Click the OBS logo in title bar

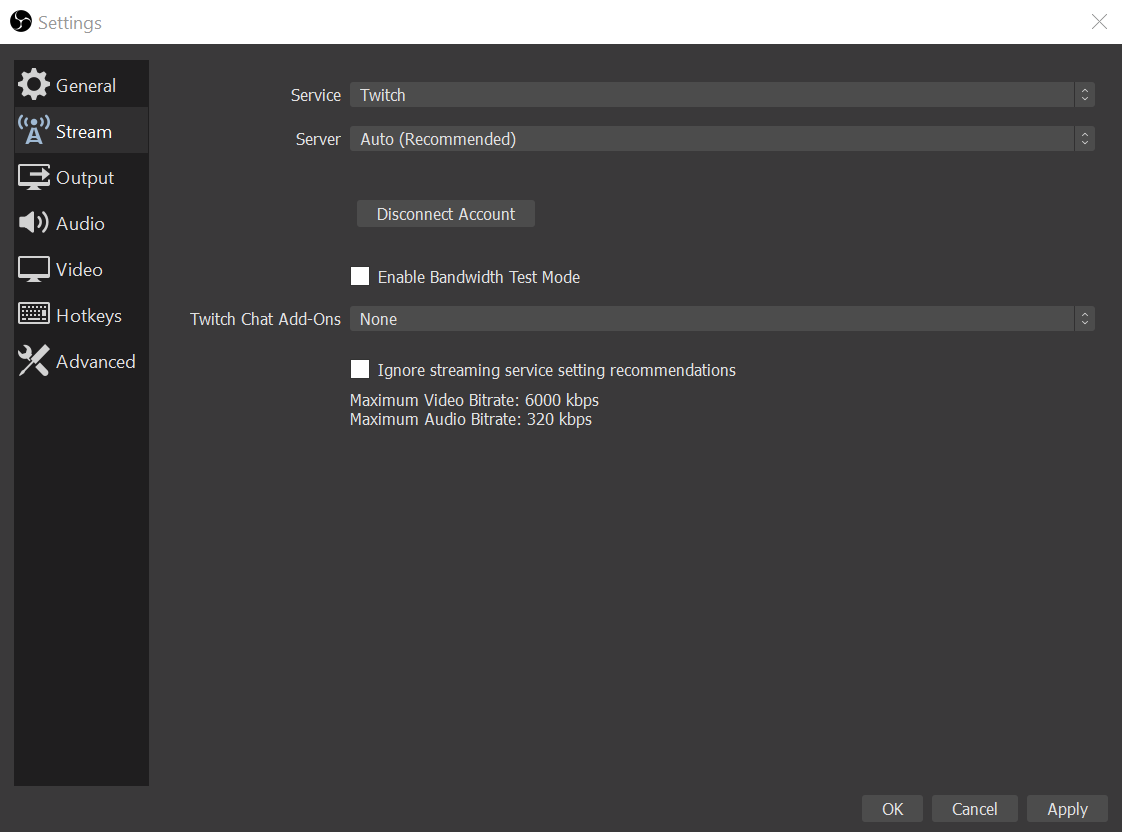click(x=21, y=22)
